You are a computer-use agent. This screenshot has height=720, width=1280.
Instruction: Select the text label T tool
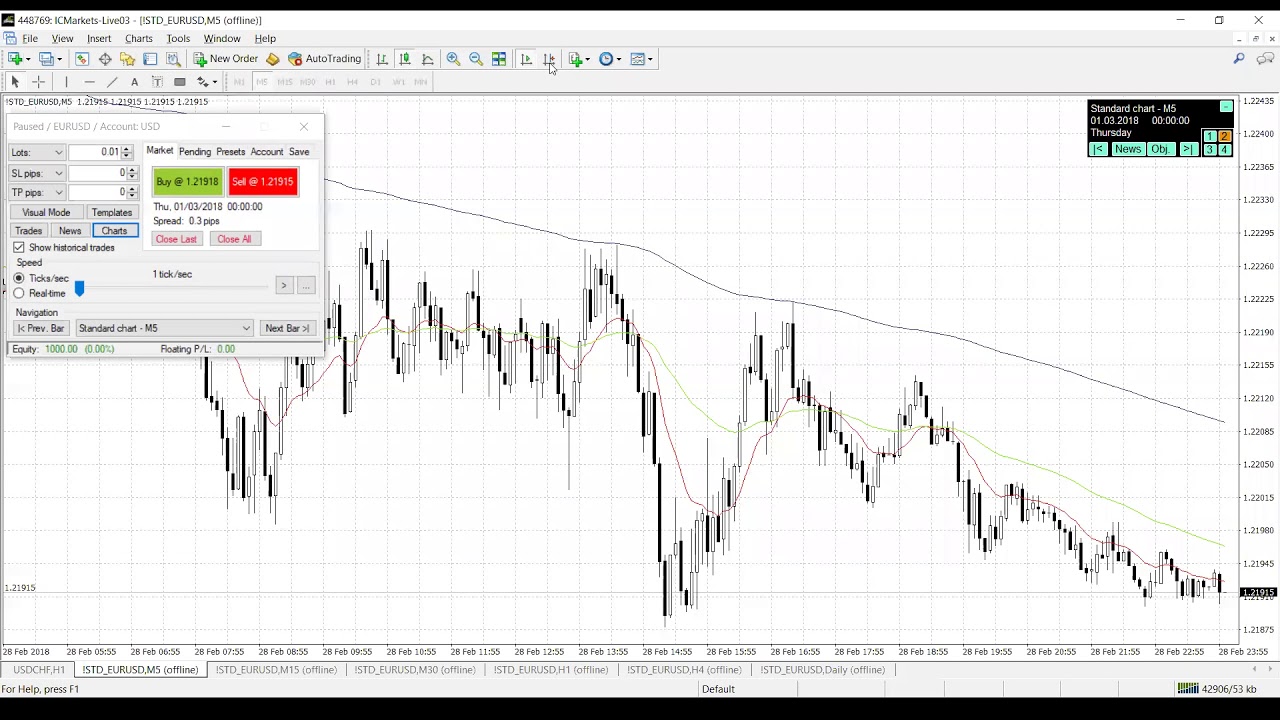pos(157,82)
